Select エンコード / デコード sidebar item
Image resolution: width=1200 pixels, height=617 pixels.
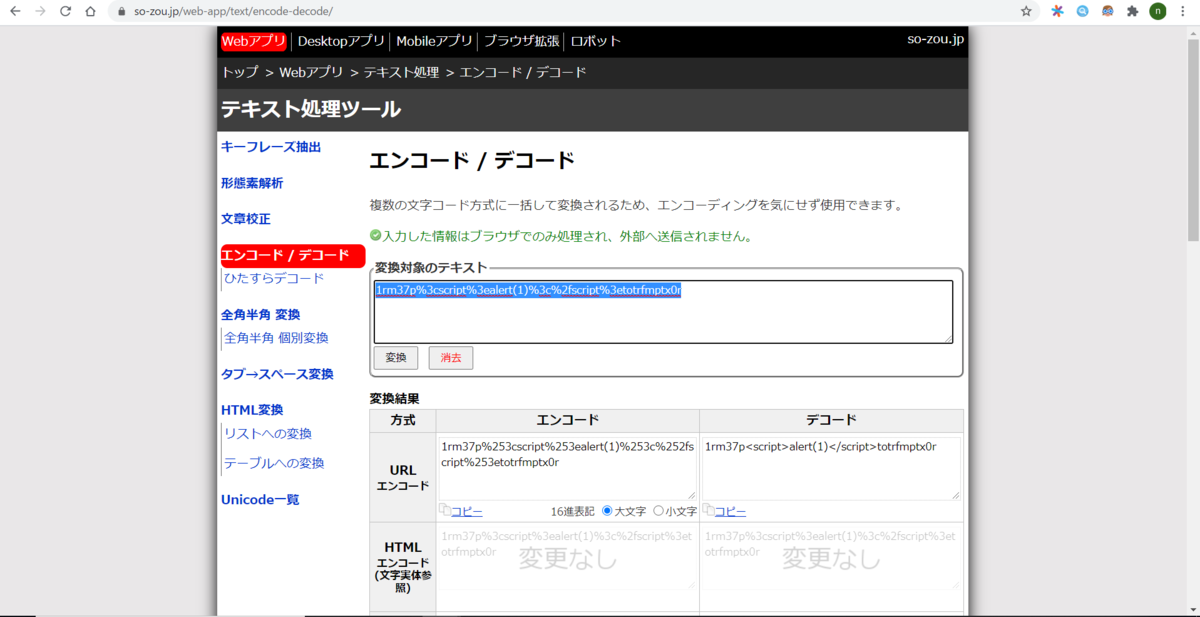pyautogui.click(x=292, y=255)
